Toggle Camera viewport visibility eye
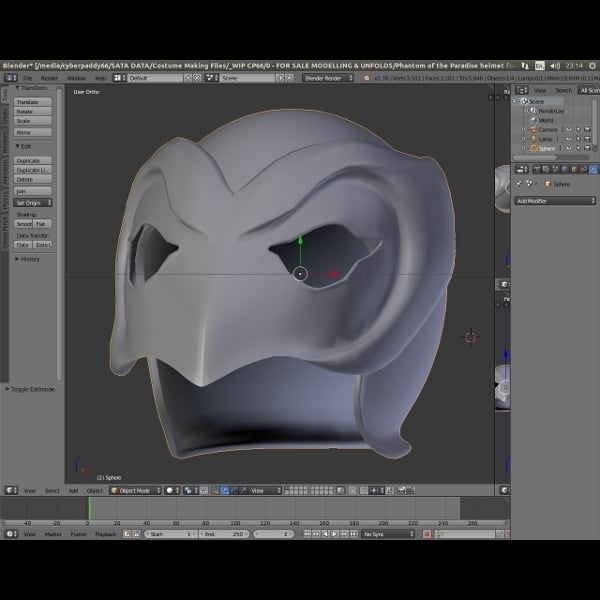The image size is (600, 600). 569,130
